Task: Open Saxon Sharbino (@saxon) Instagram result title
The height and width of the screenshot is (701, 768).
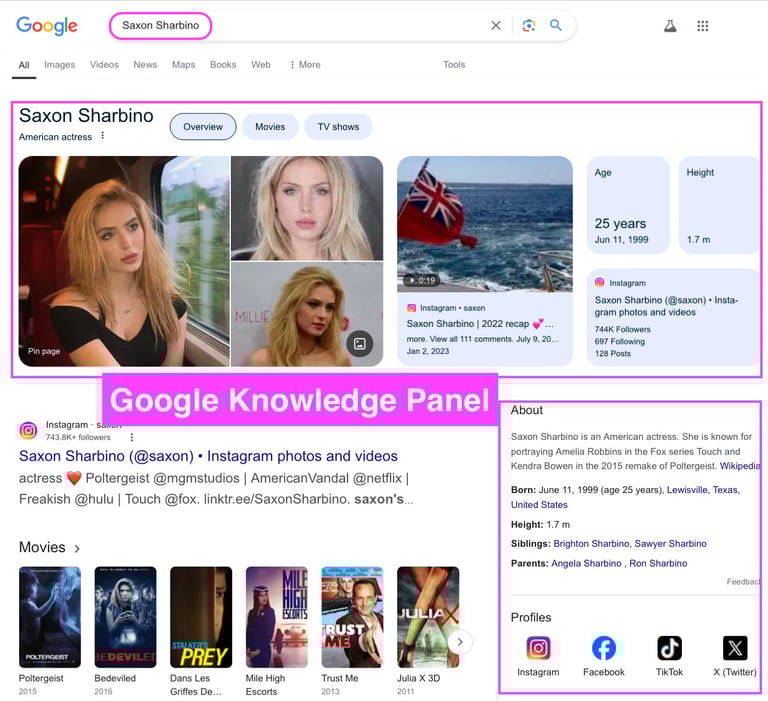Action: 208,456
